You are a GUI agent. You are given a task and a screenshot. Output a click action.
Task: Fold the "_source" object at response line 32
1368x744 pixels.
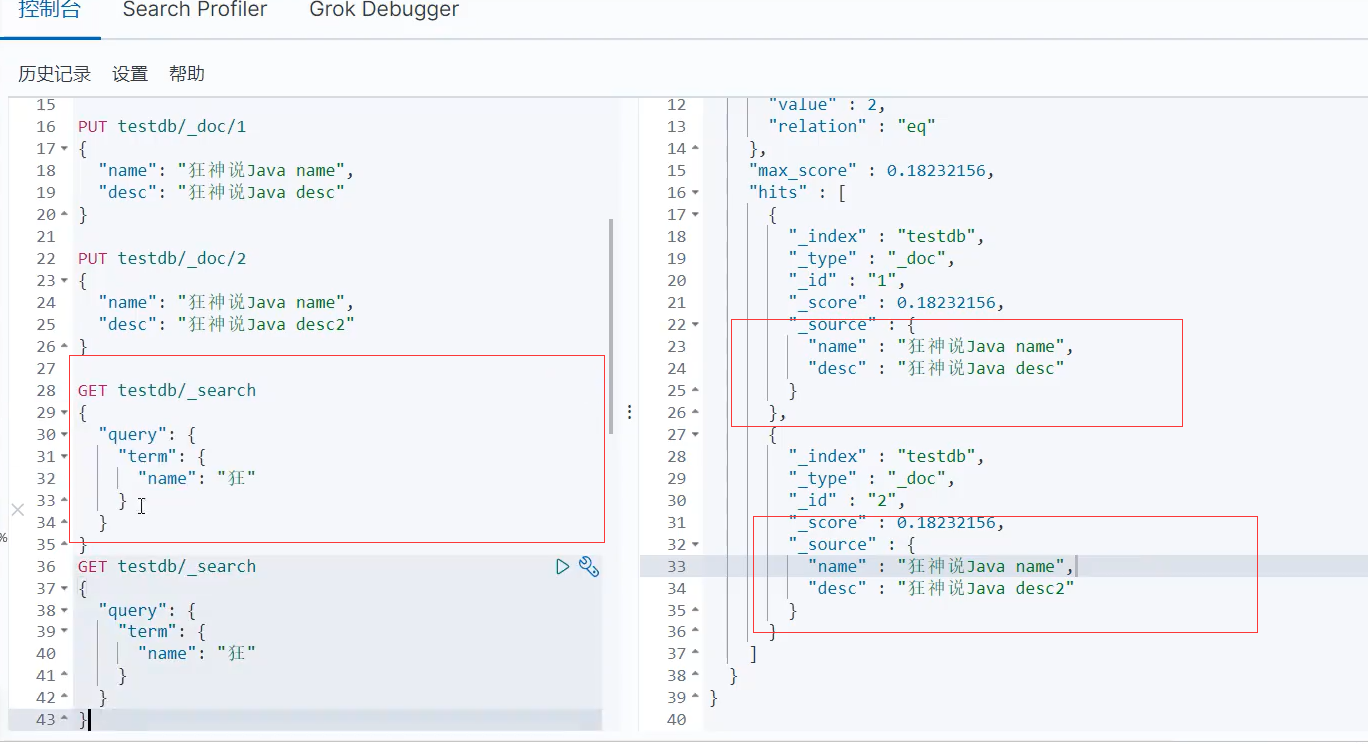click(x=696, y=545)
